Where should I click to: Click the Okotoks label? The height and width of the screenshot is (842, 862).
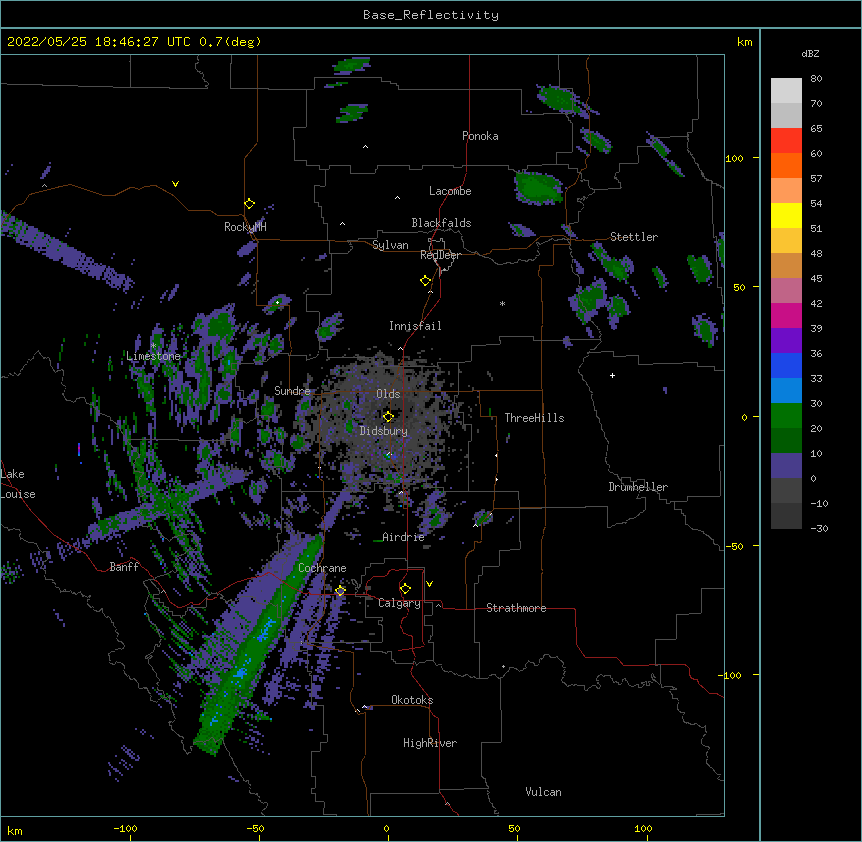412,700
